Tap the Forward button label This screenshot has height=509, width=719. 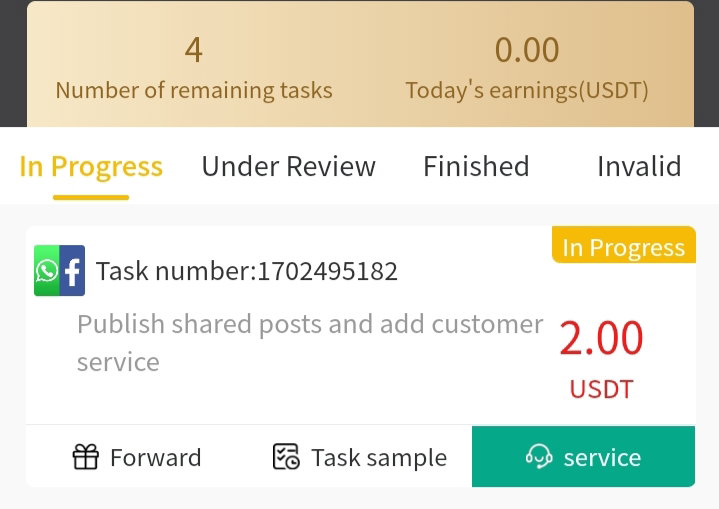[x=155, y=458]
